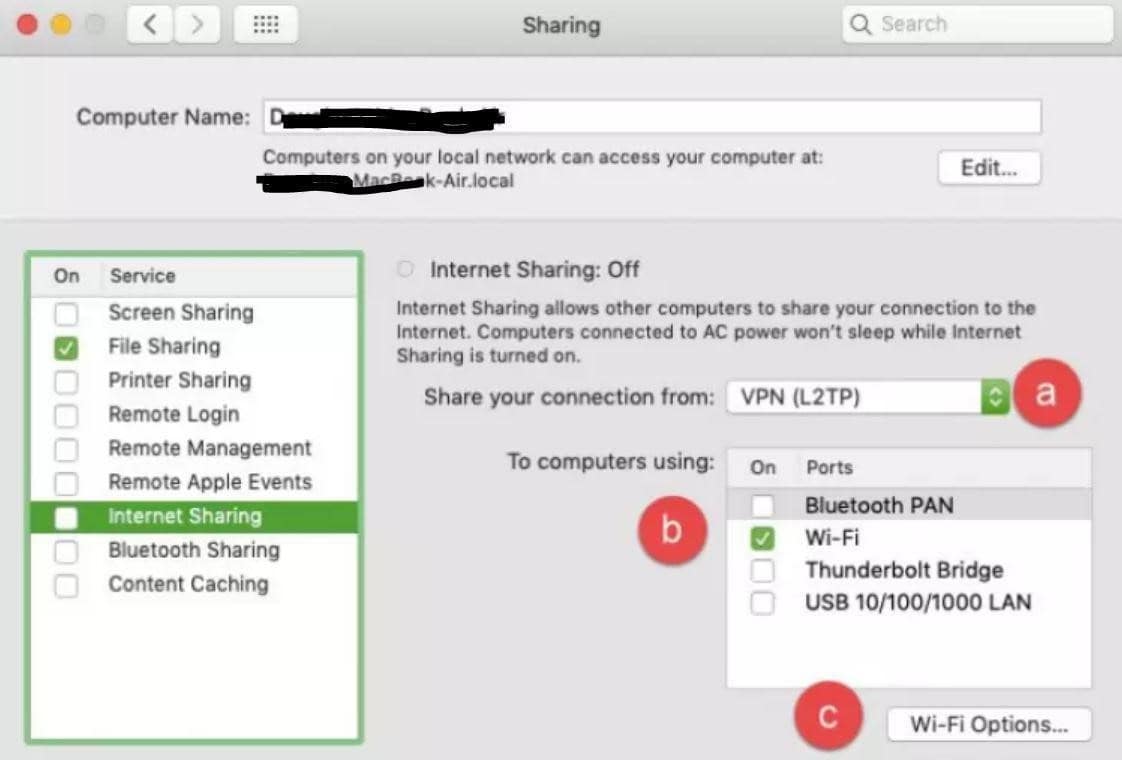Screen dimensions: 1122x760
Task: Click Edit button for local hostname
Action: (988, 168)
